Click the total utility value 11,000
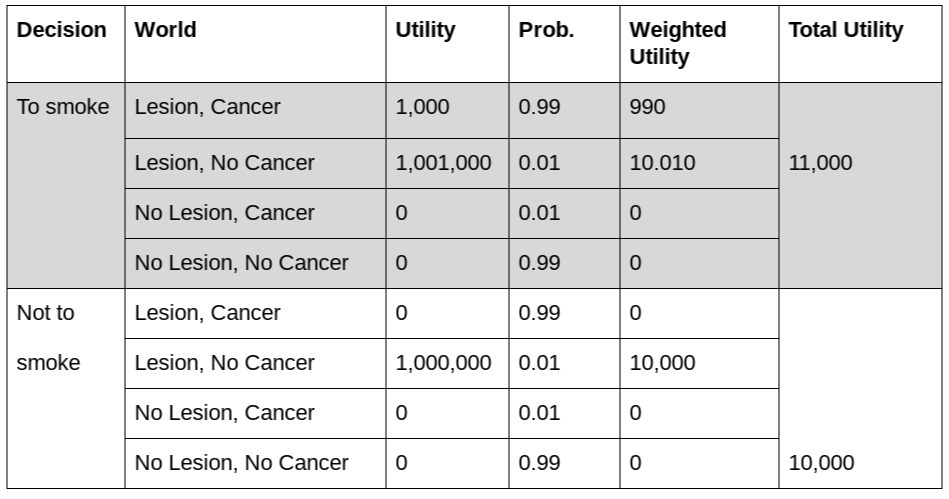 pos(820,163)
